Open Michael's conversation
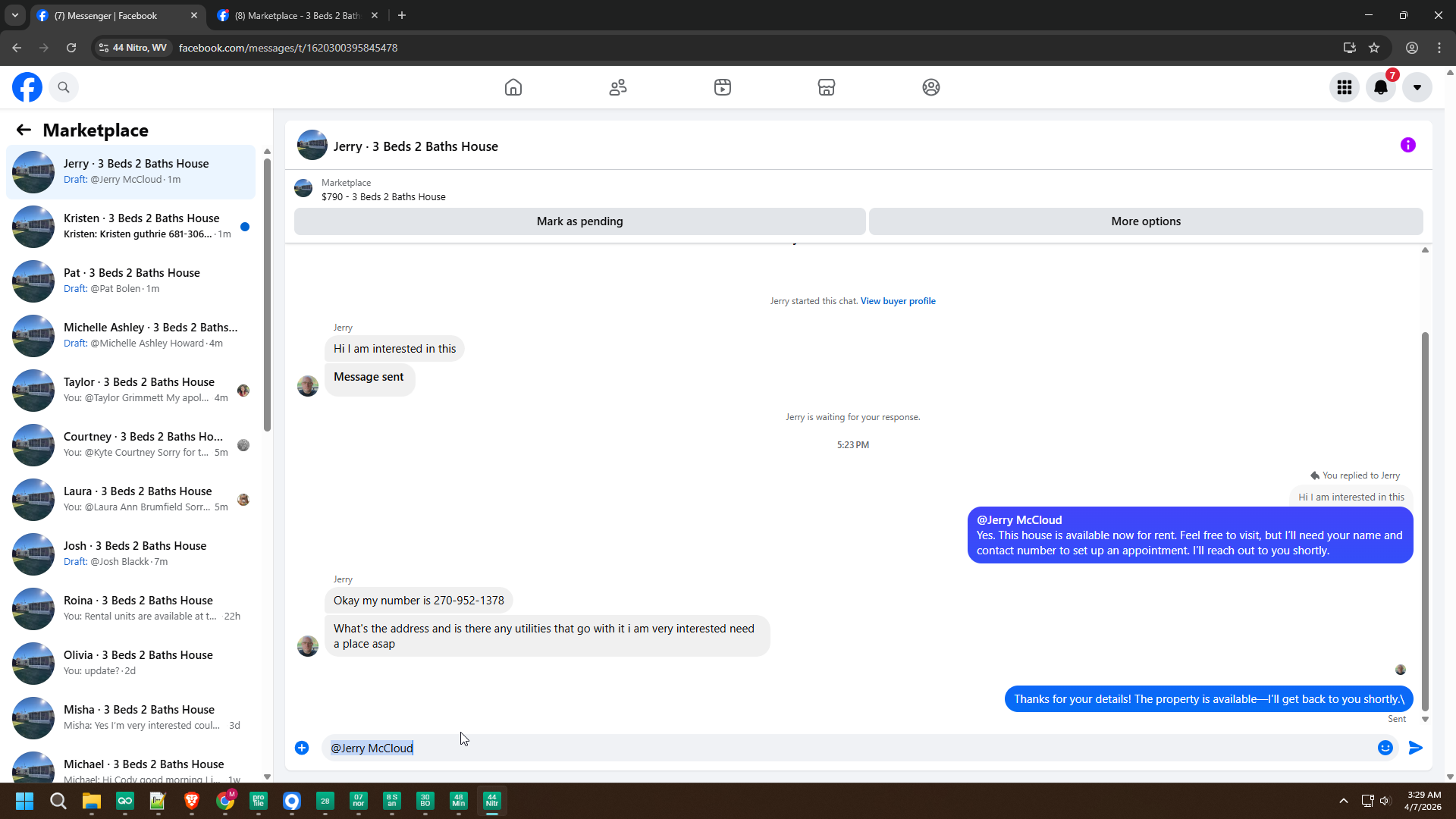This screenshot has height=819, width=1456. pos(130,764)
